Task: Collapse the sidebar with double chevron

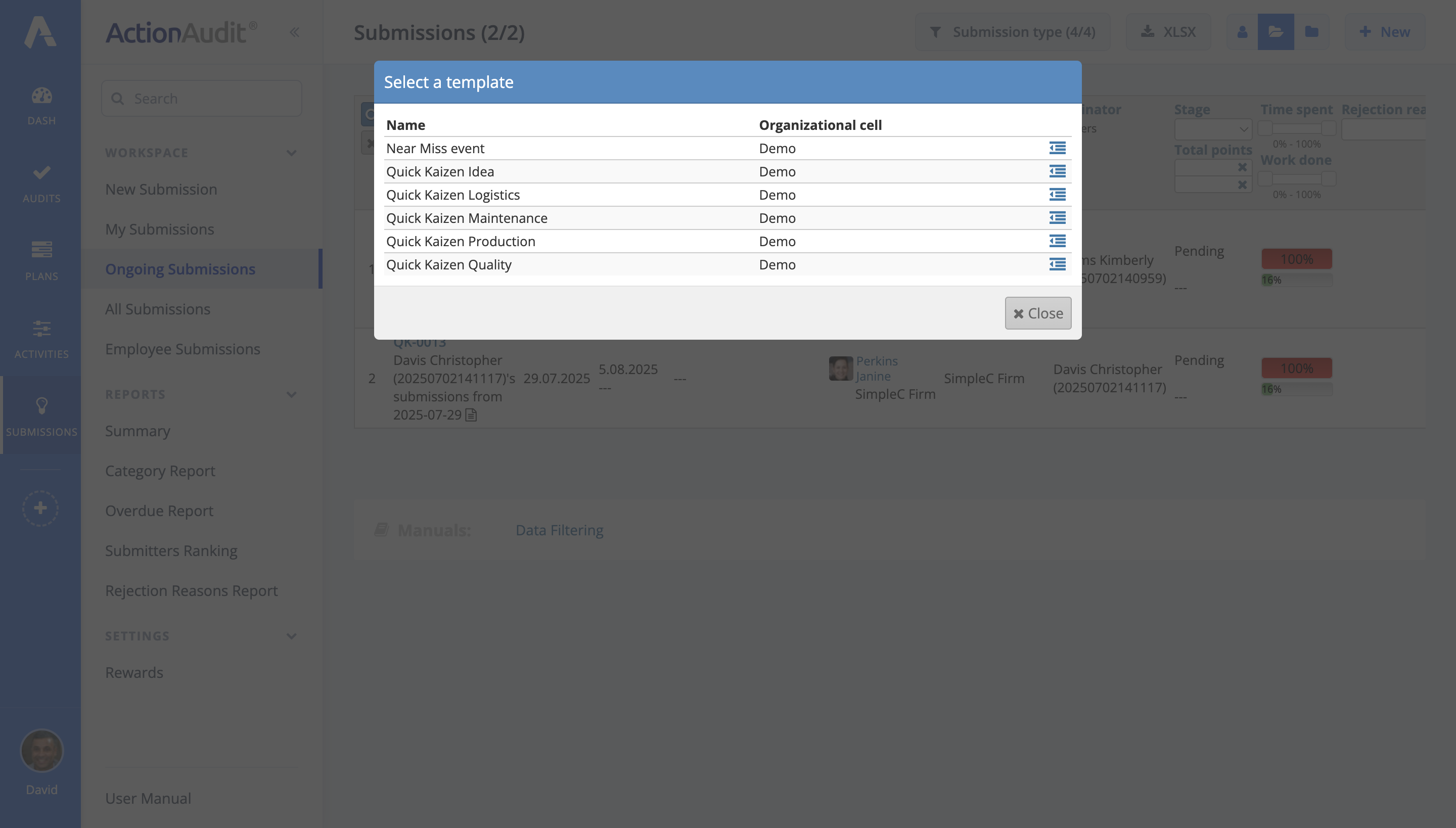Action: (x=294, y=32)
